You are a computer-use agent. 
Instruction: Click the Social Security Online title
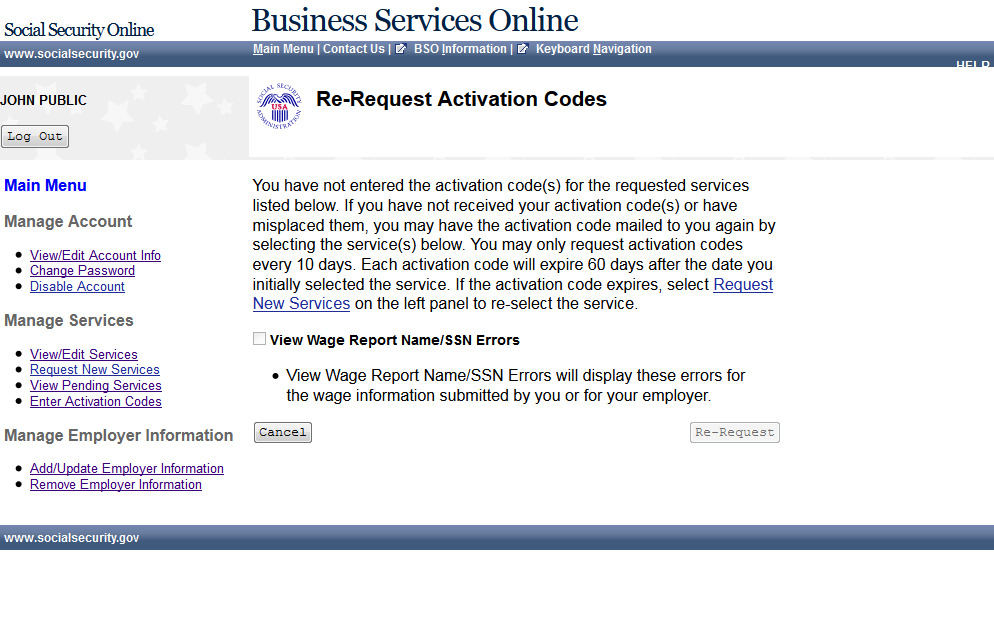[x=79, y=30]
